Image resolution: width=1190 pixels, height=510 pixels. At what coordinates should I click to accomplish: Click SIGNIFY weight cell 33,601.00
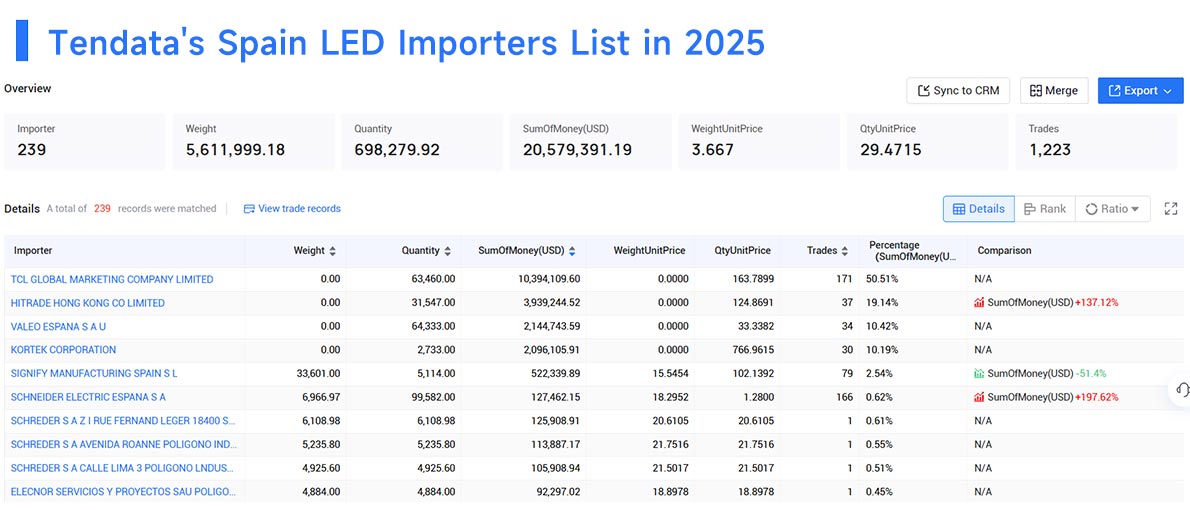[318, 373]
